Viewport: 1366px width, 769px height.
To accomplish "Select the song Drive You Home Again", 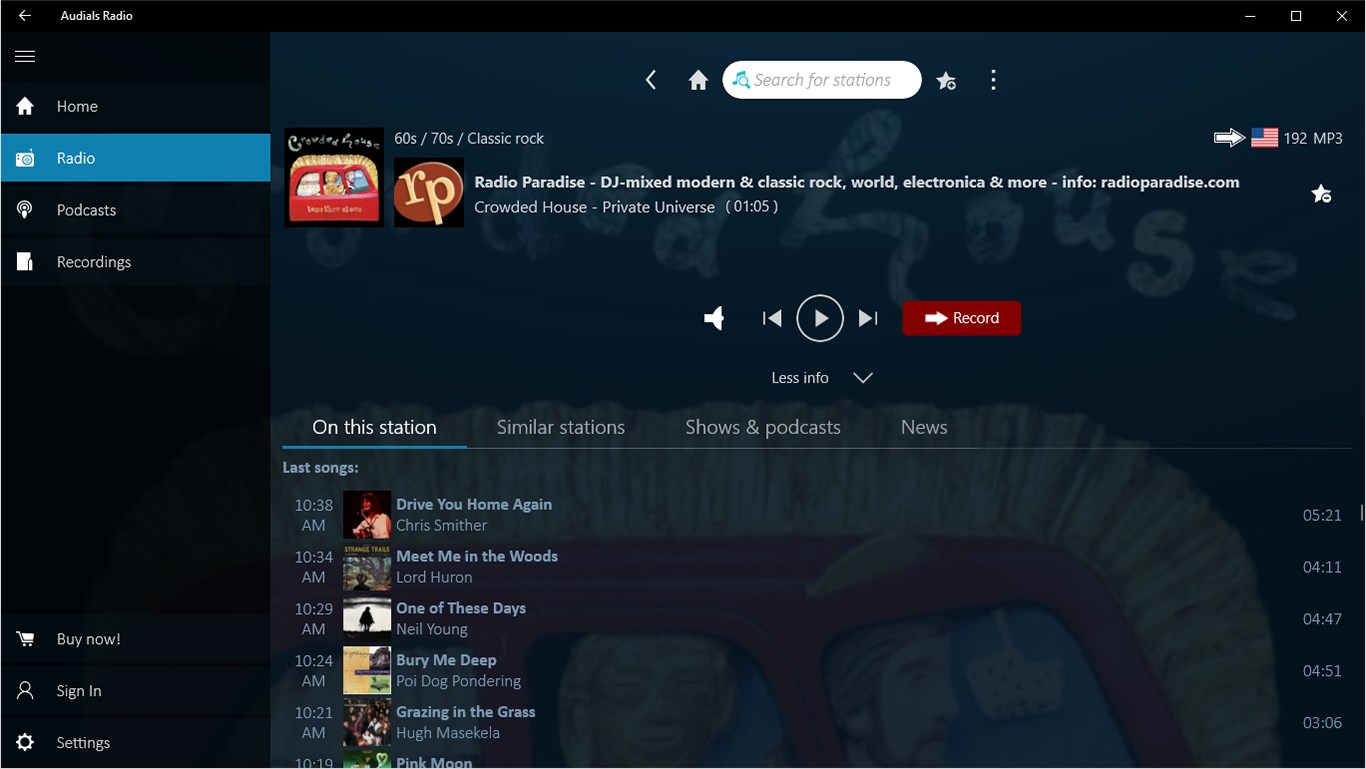I will click(x=474, y=504).
